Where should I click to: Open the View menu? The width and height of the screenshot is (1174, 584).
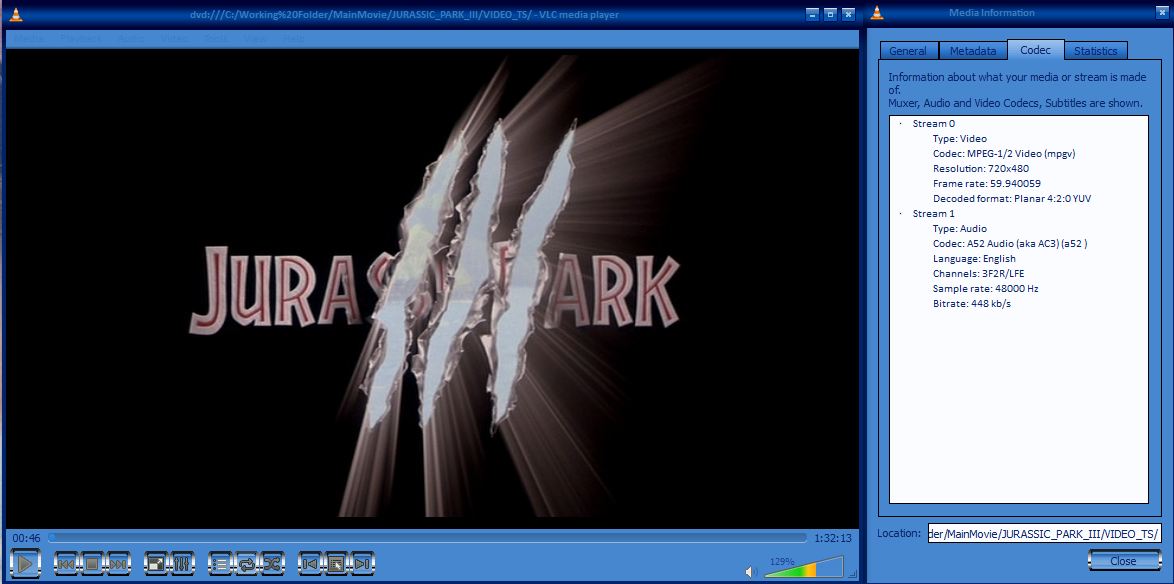click(255, 38)
